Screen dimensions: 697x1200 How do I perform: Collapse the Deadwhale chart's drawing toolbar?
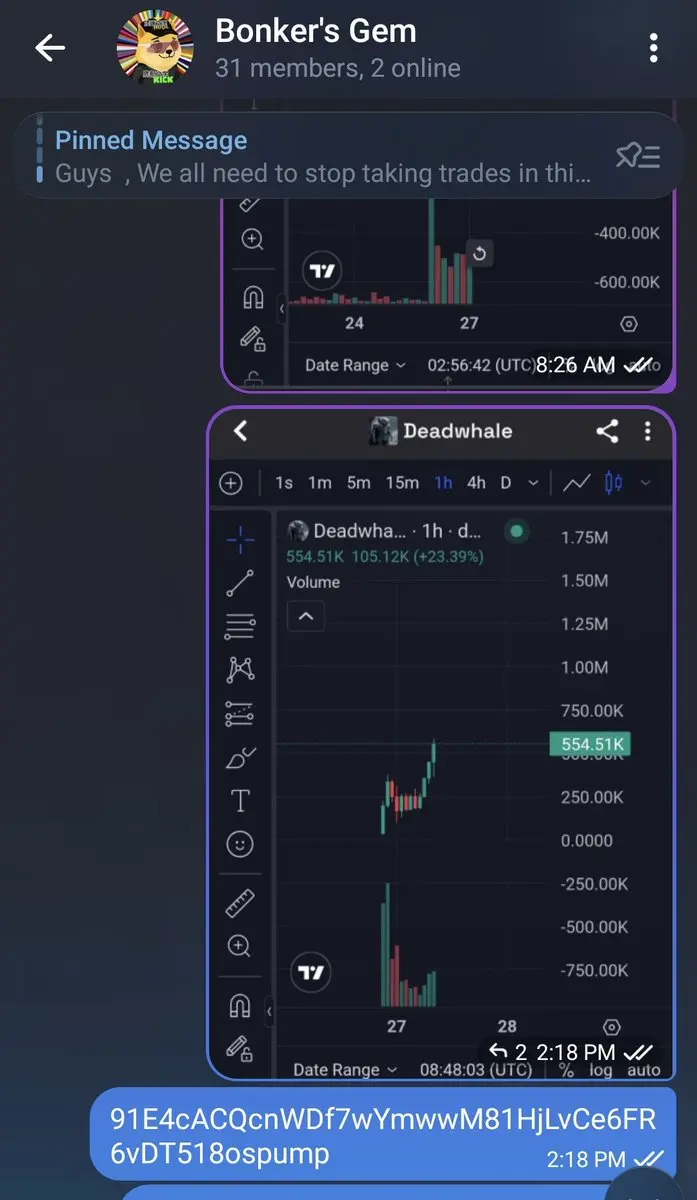269,1013
